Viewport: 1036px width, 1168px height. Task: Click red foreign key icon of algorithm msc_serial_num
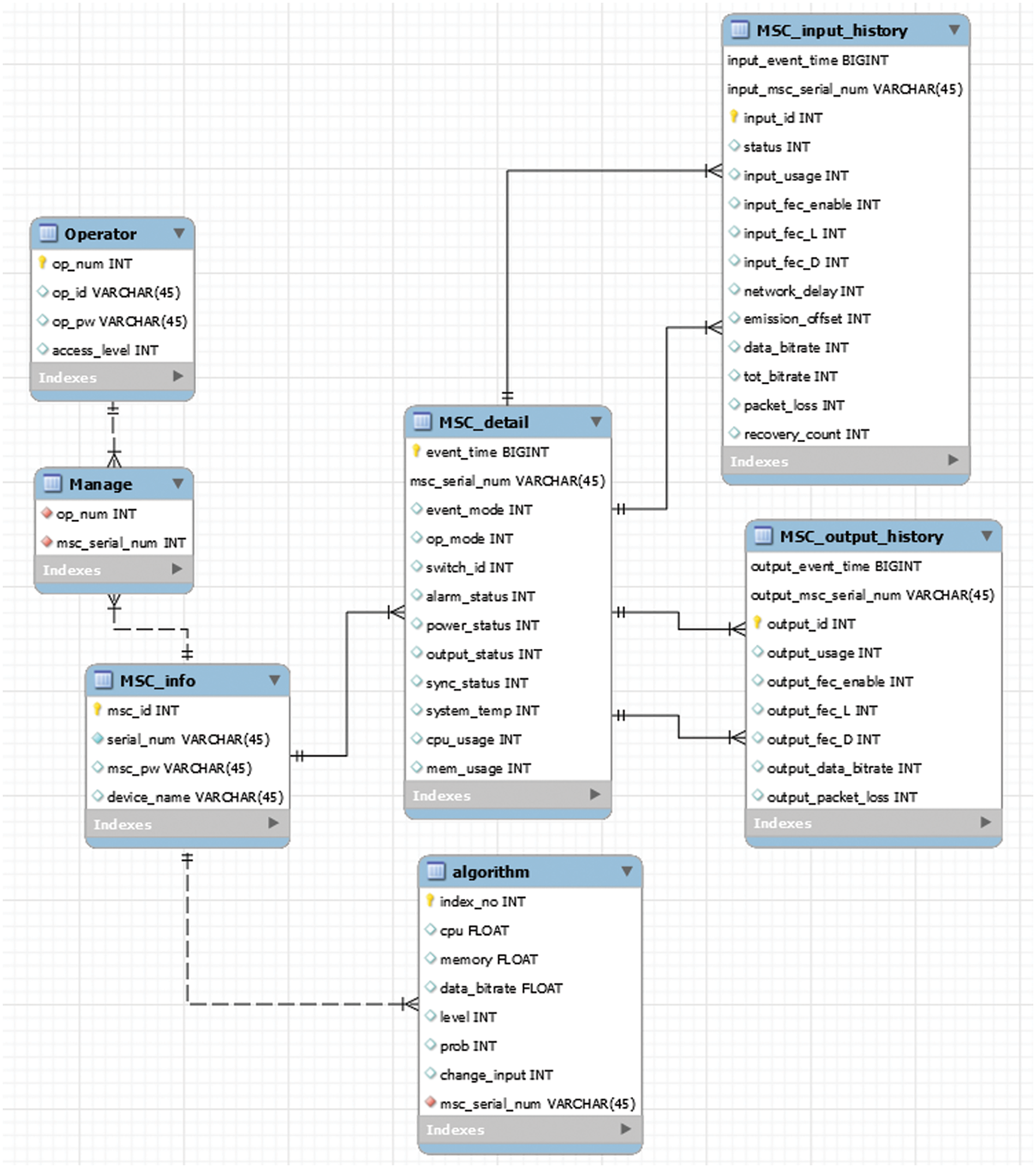point(431,1102)
